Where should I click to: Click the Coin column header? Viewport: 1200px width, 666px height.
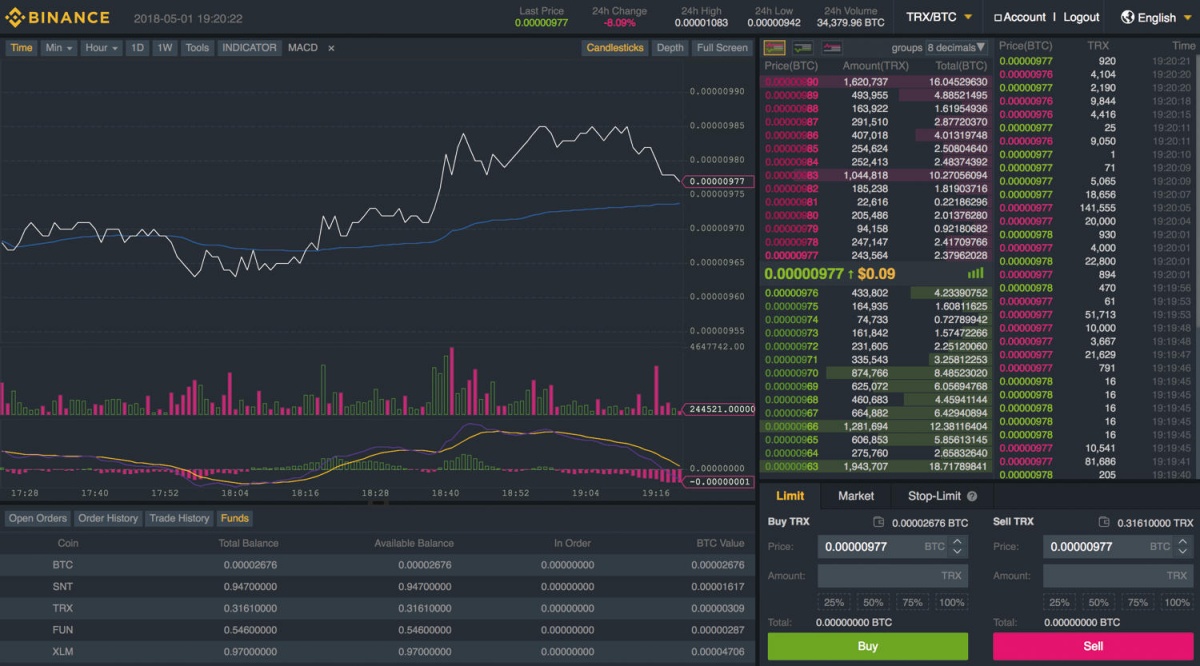pyautogui.click(x=68, y=543)
